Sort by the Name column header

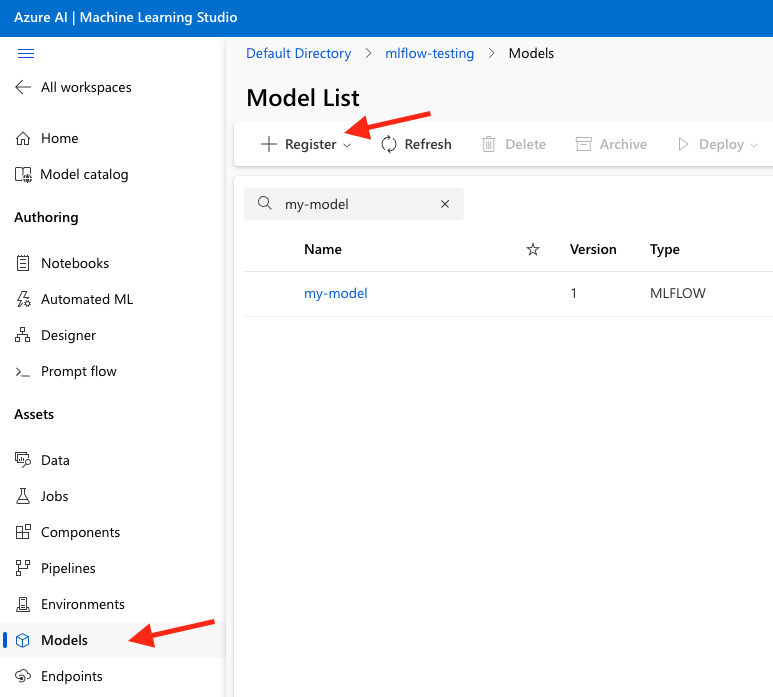pyautogui.click(x=323, y=249)
